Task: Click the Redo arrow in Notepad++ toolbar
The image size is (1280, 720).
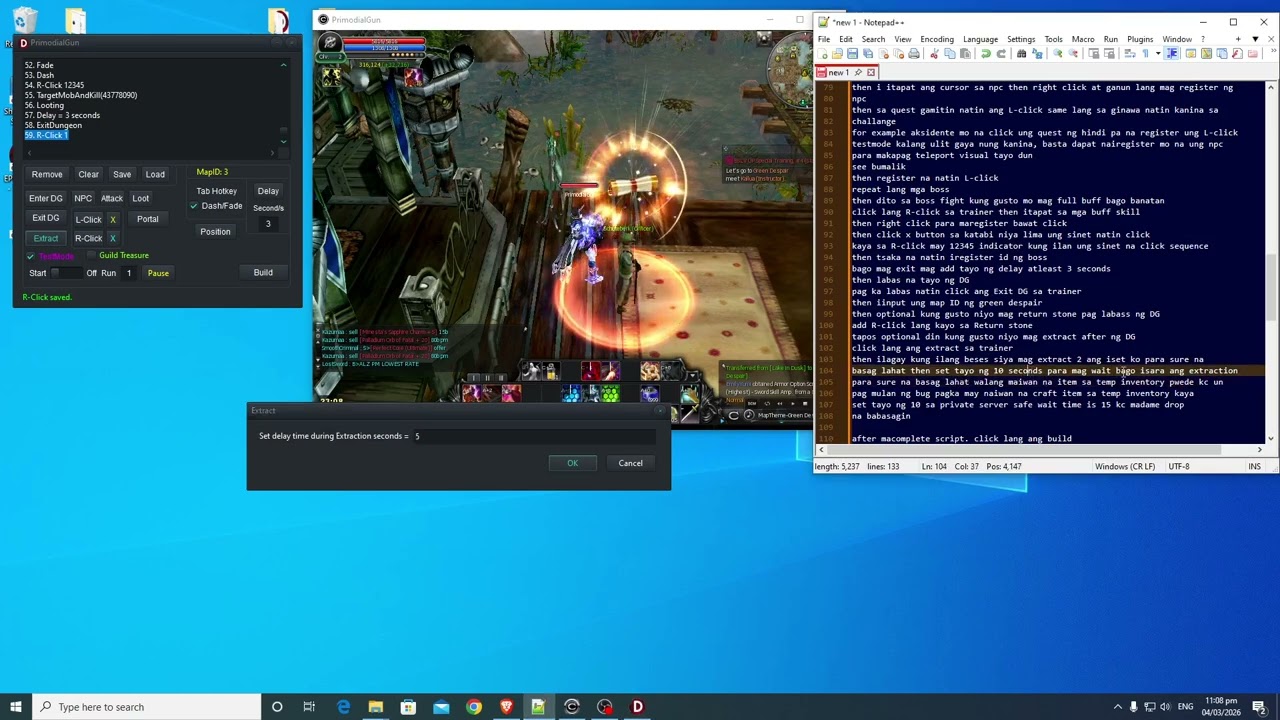Action: click(x=1002, y=53)
